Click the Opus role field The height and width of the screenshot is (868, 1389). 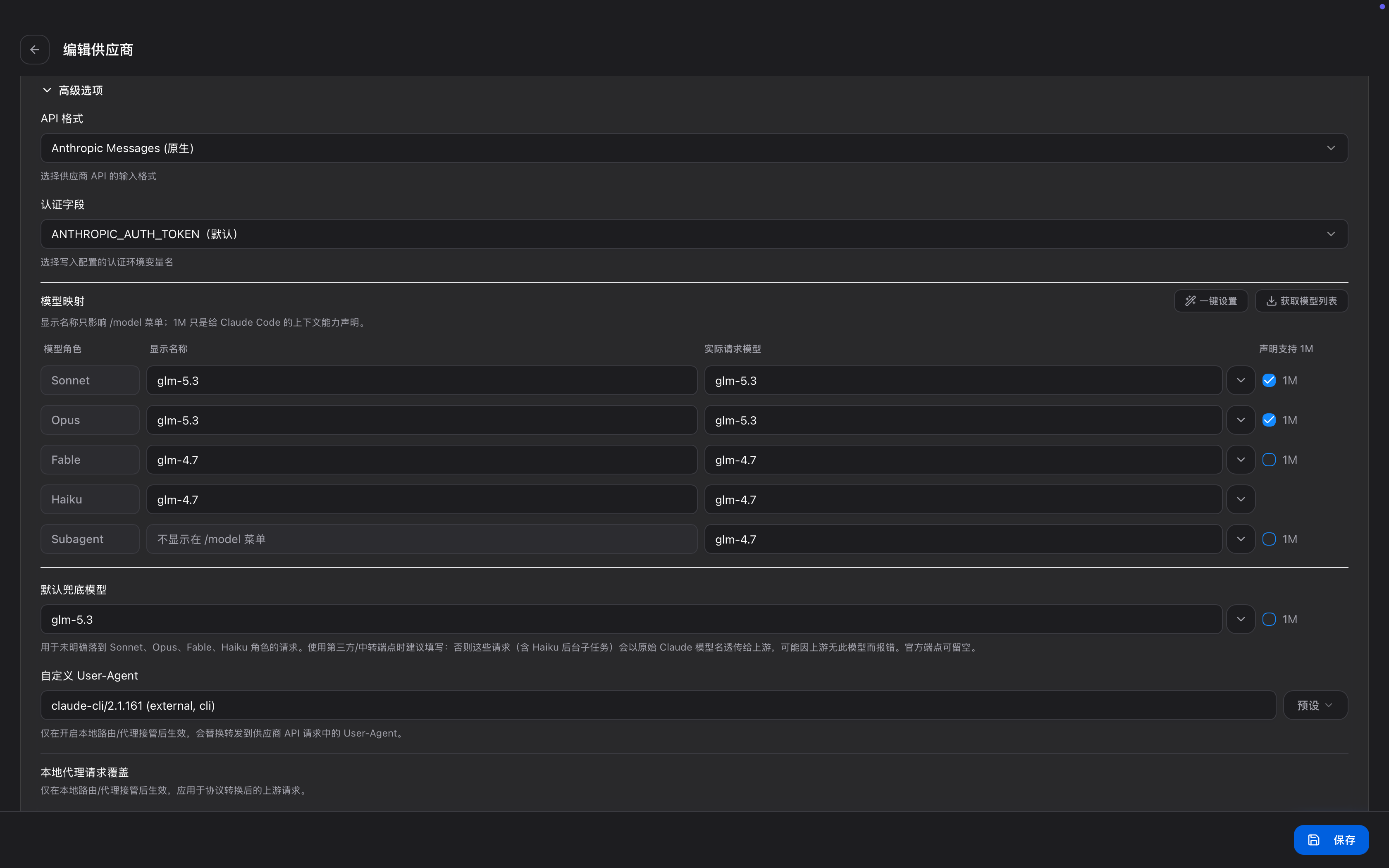(x=90, y=420)
